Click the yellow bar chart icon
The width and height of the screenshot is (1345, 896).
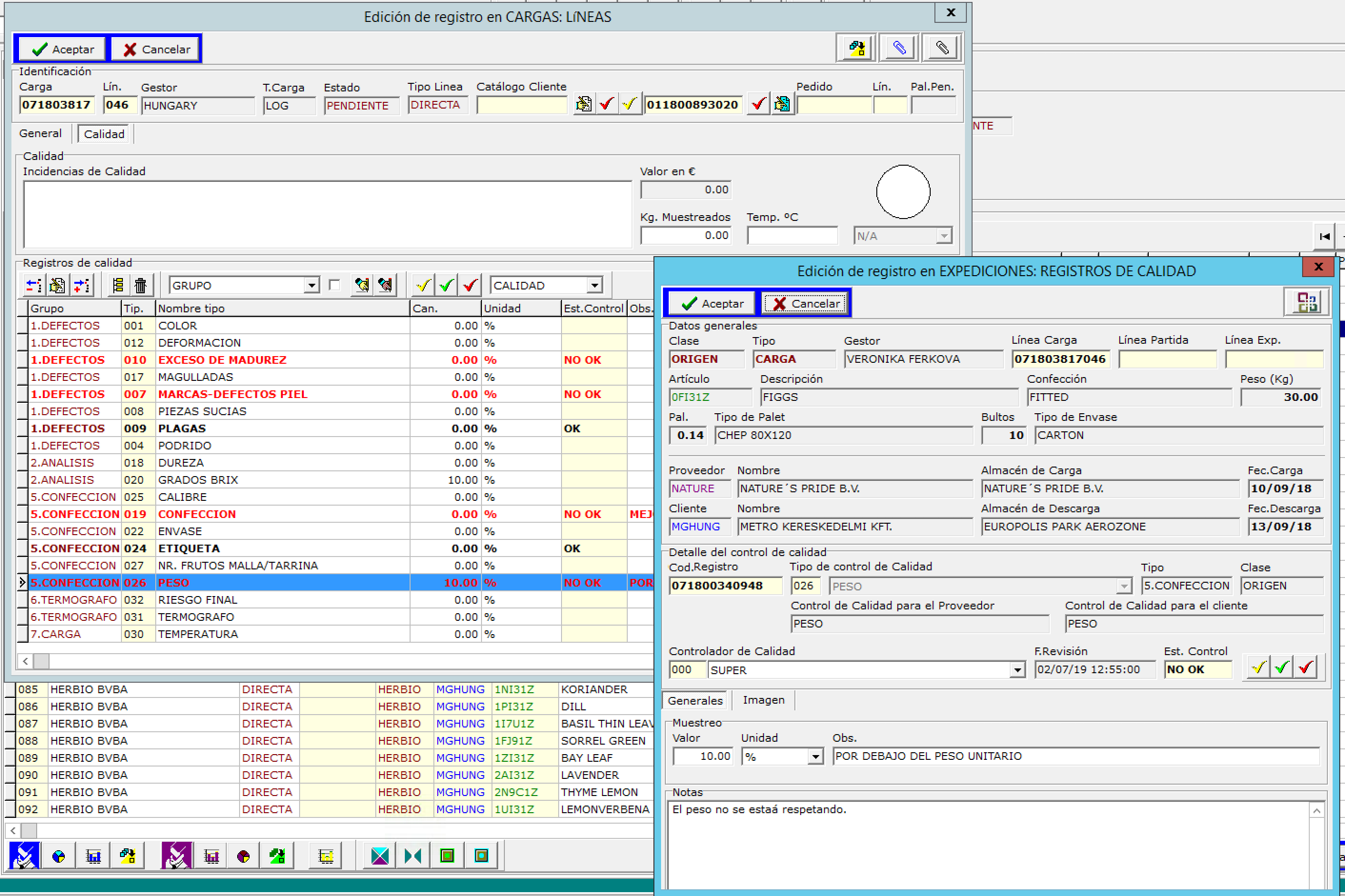(326, 856)
